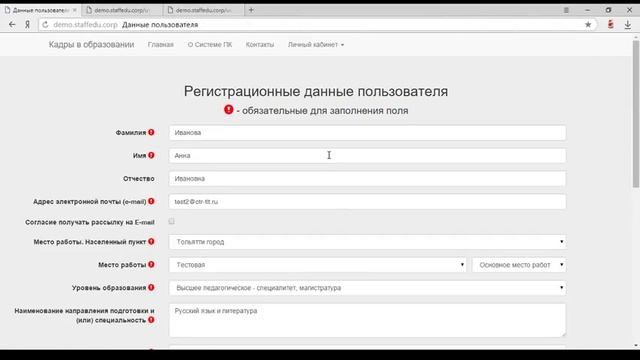Click the Фамилия field with 'Иванова'
The height and width of the screenshot is (360, 640).
pos(367,133)
